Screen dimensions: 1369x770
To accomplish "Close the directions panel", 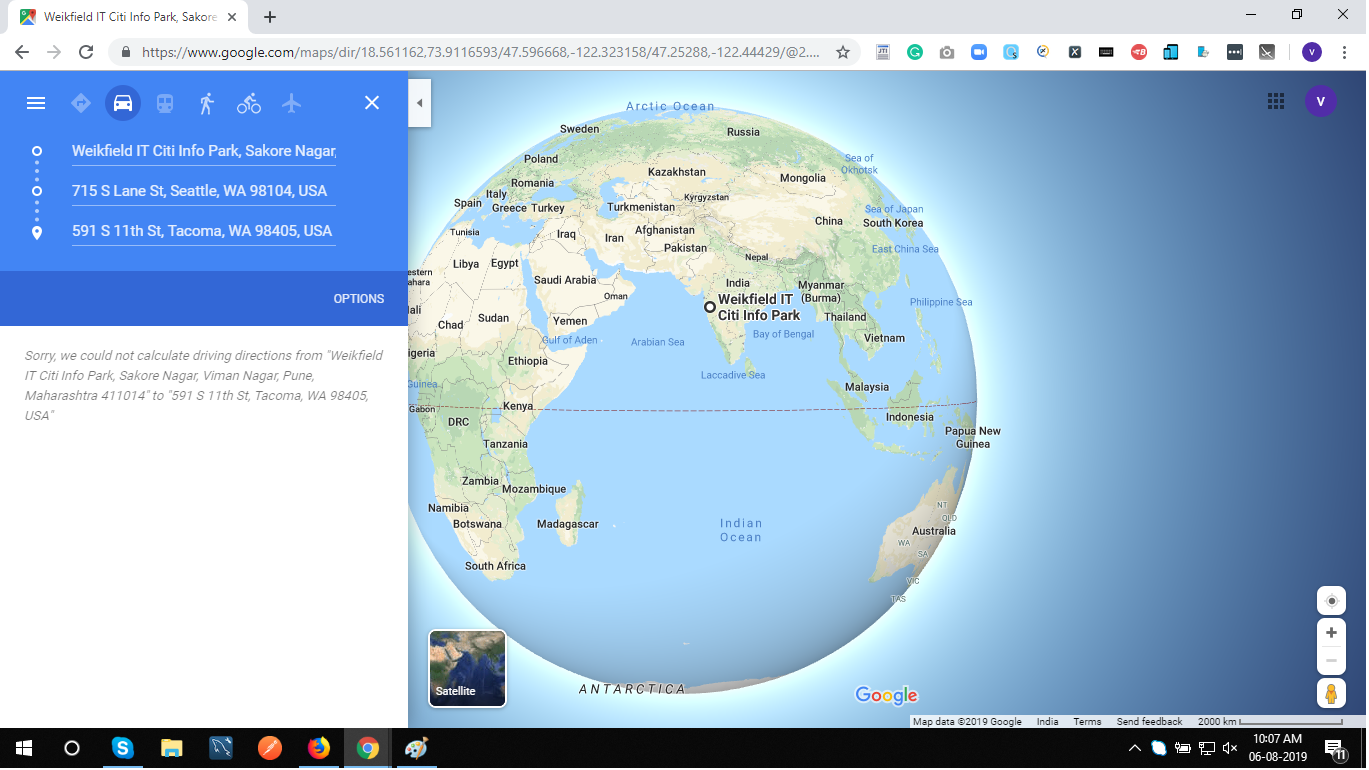I will pyautogui.click(x=372, y=103).
